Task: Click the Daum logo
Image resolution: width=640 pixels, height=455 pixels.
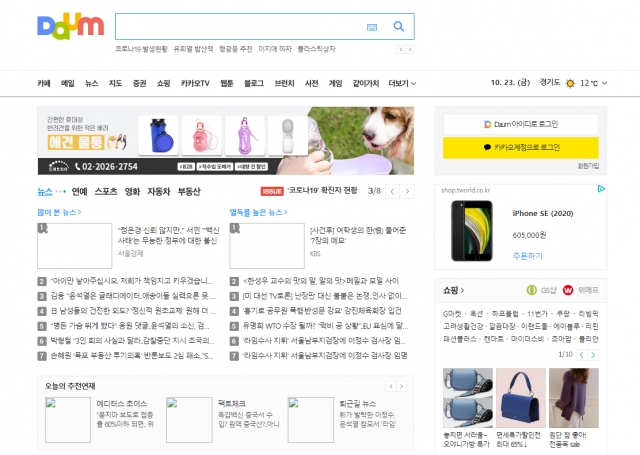Action: (x=71, y=26)
